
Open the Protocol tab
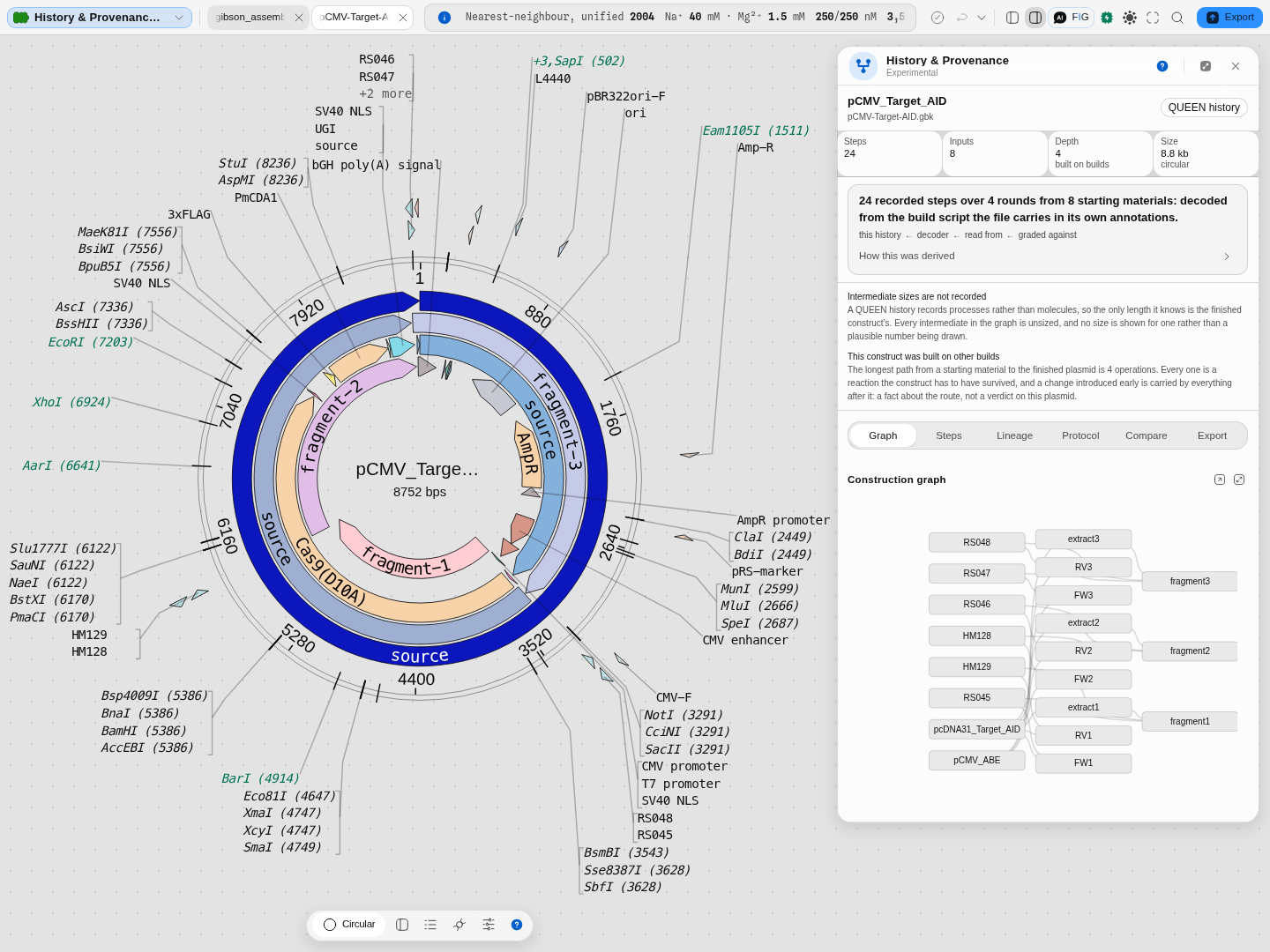click(x=1080, y=435)
